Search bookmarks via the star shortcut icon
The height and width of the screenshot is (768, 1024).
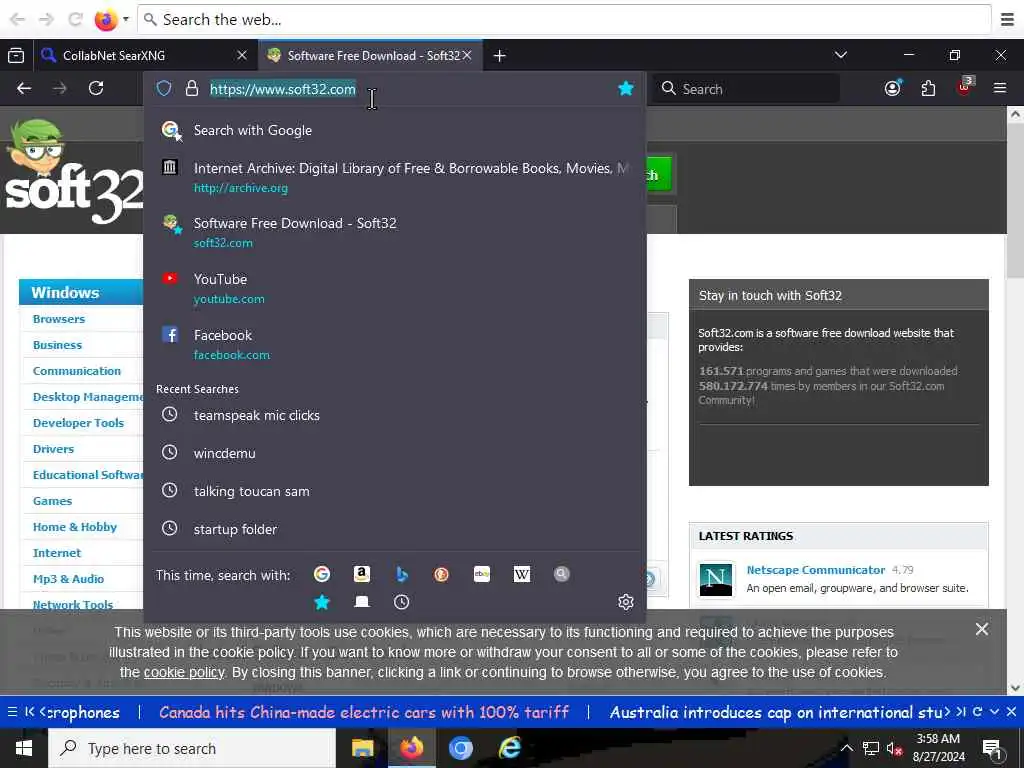point(322,602)
